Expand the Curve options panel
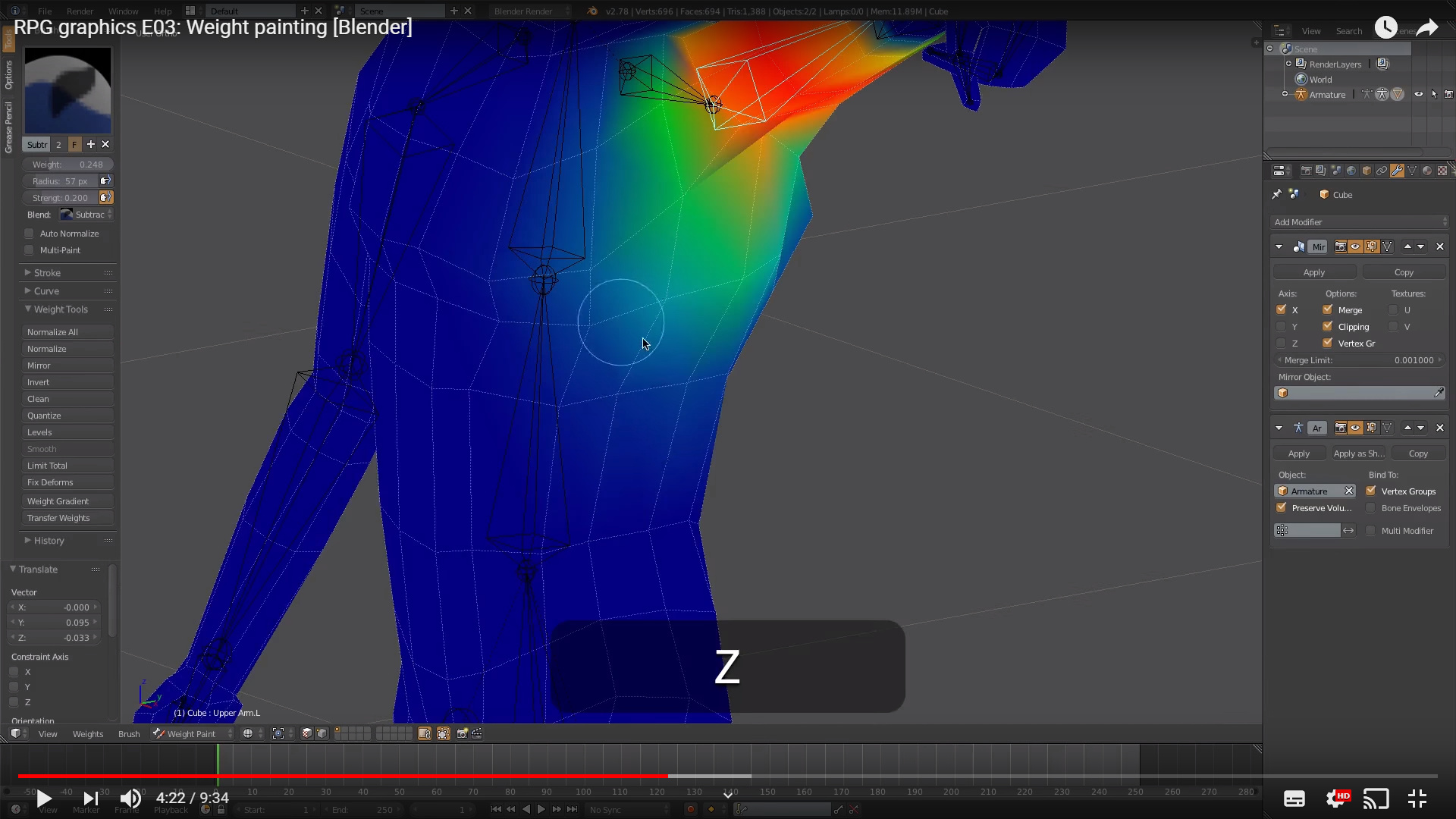This screenshot has height=819, width=1456. click(x=28, y=290)
